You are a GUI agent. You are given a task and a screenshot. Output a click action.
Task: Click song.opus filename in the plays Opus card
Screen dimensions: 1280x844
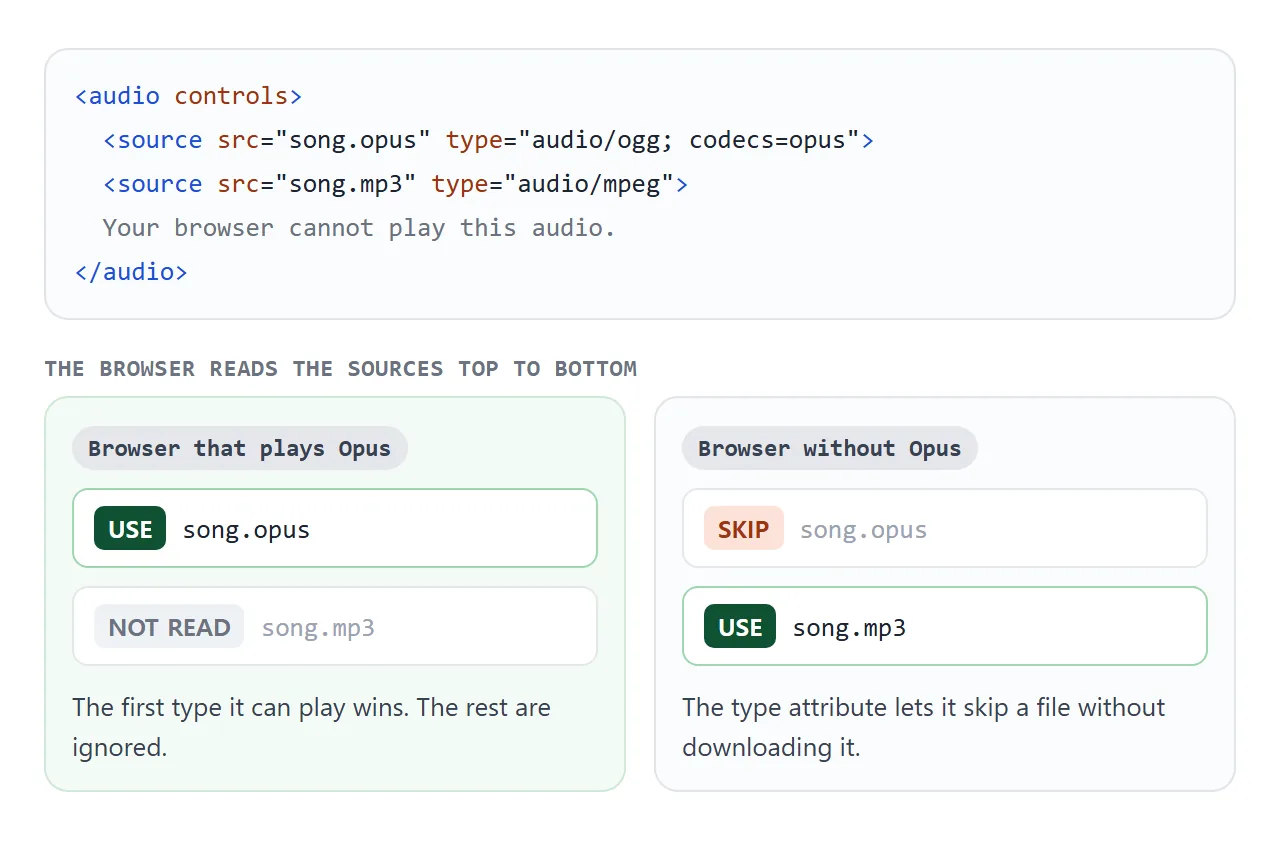click(x=246, y=530)
